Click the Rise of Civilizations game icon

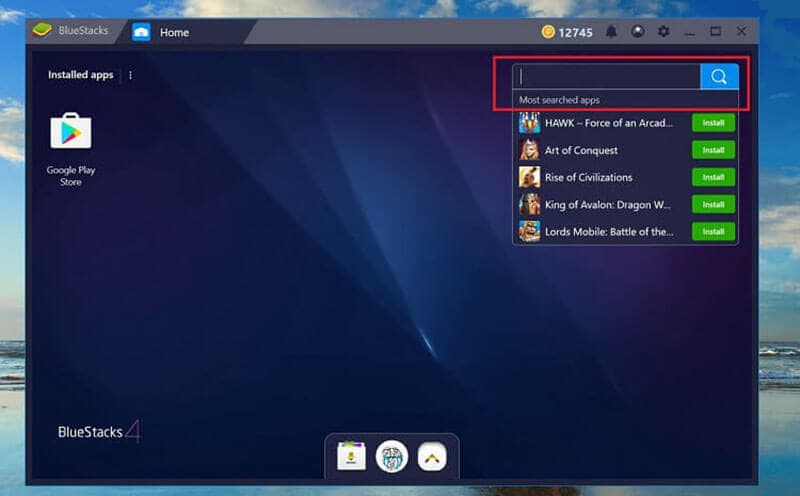(530, 177)
